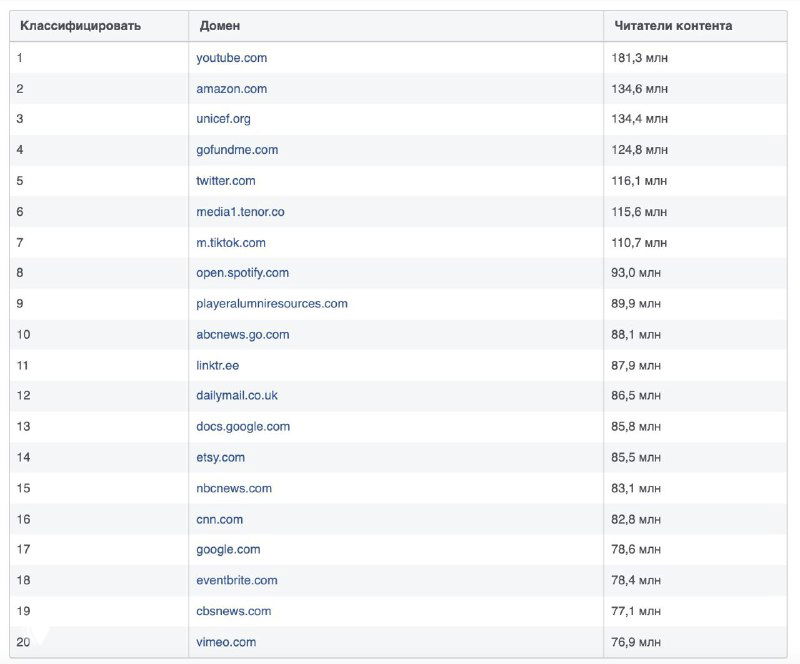Select the cnn.com link
Viewport: 800px width, 664px height.
[219, 520]
